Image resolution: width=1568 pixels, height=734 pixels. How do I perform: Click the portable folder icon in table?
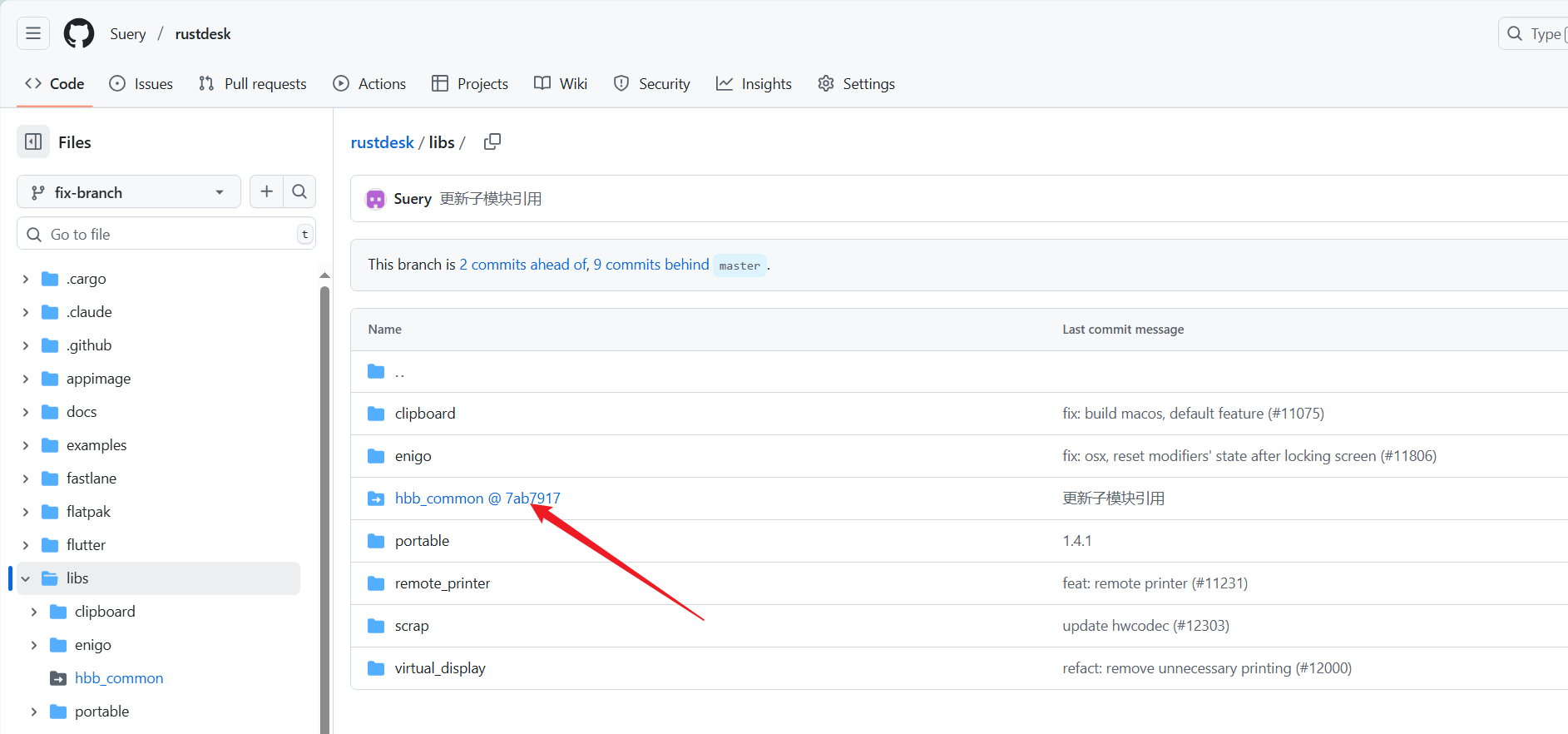point(376,541)
